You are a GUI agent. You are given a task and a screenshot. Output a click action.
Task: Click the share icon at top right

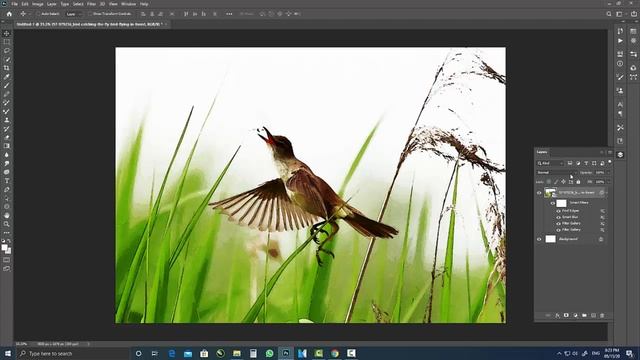pos(634,14)
